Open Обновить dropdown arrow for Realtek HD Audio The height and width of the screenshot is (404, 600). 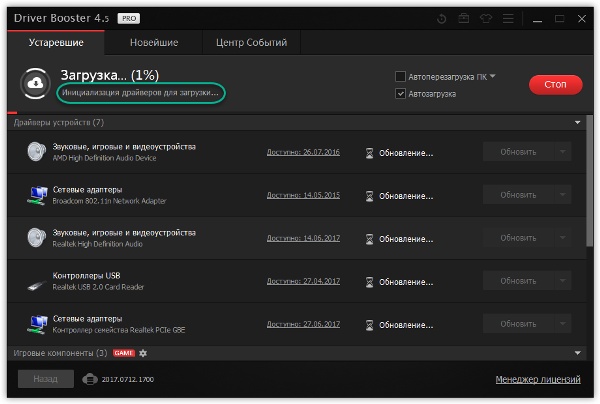[x=563, y=238]
